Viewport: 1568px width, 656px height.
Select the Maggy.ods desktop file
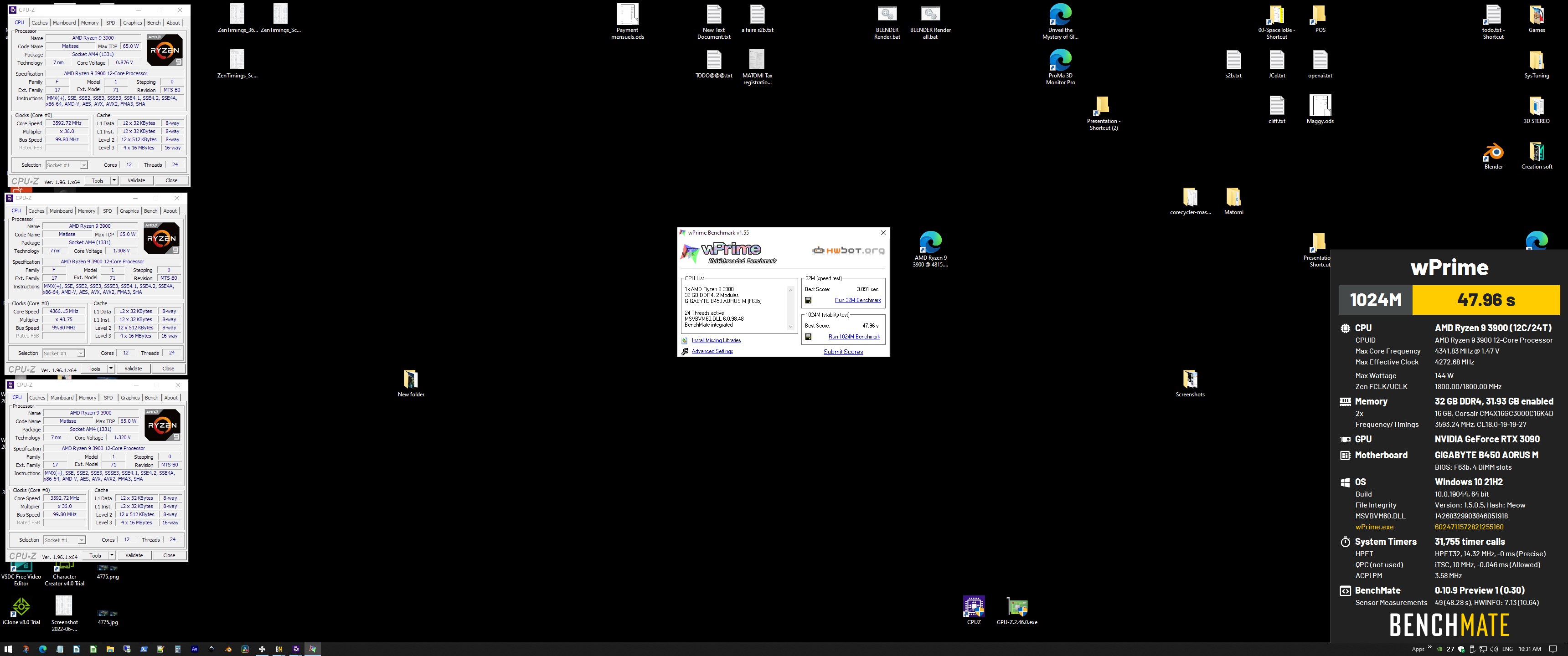tap(1320, 109)
